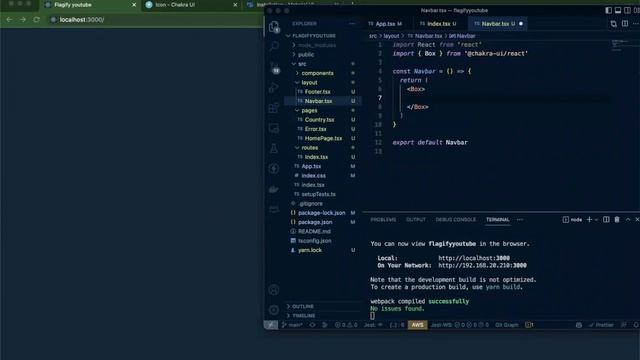Image resolution: width=640 pixels, height=360 pixels.
Task: Expand the node_modules folder
Action: coord(314,45)
